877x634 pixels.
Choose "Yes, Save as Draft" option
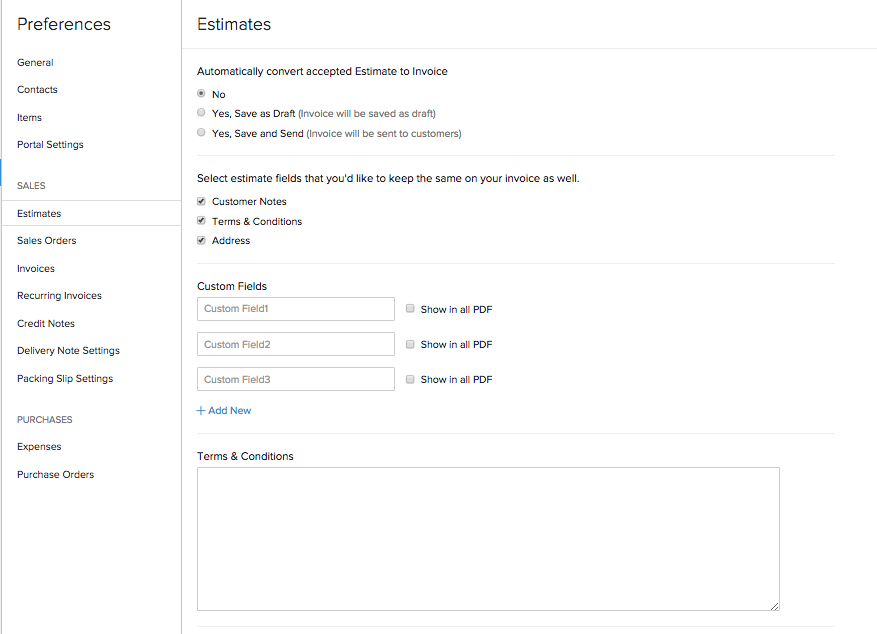pyautogui.click(x=202, y=113)
